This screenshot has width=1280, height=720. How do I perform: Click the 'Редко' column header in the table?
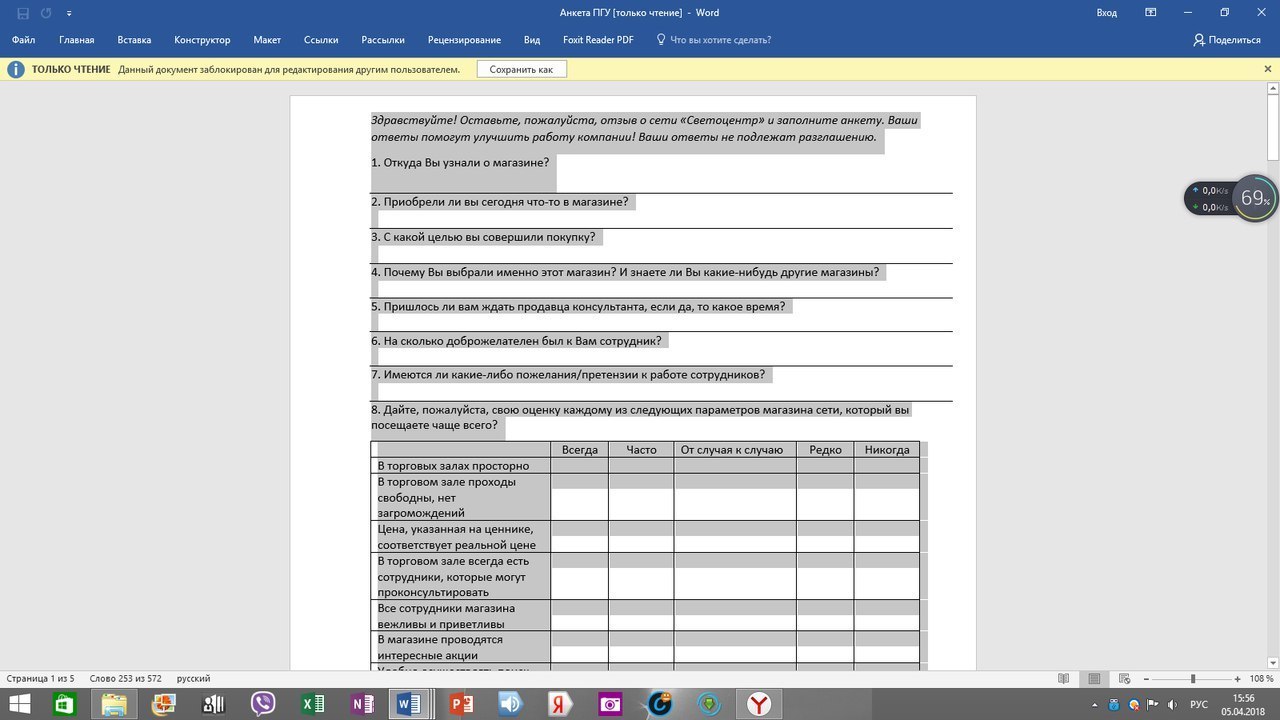pos(825,450)
